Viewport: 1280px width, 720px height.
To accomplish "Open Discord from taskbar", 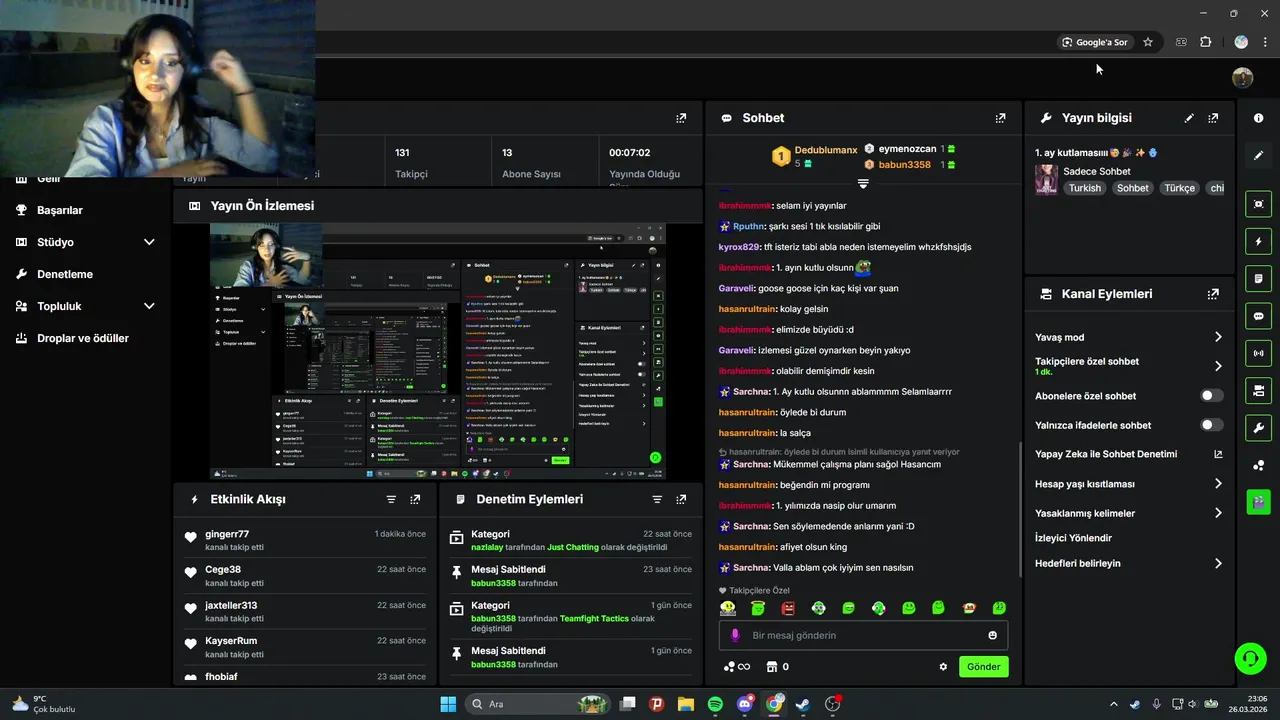I will (x=744, y=704).
